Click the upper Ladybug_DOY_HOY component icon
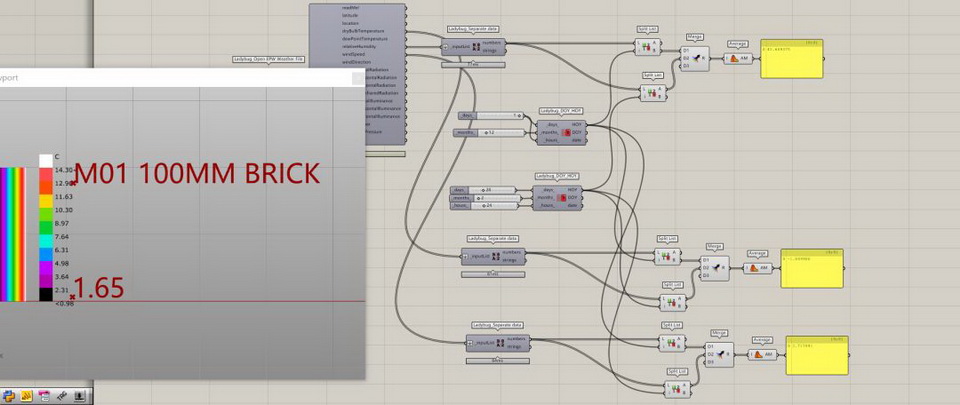Viewport: 960px width, 405px height. pos(566,131)
